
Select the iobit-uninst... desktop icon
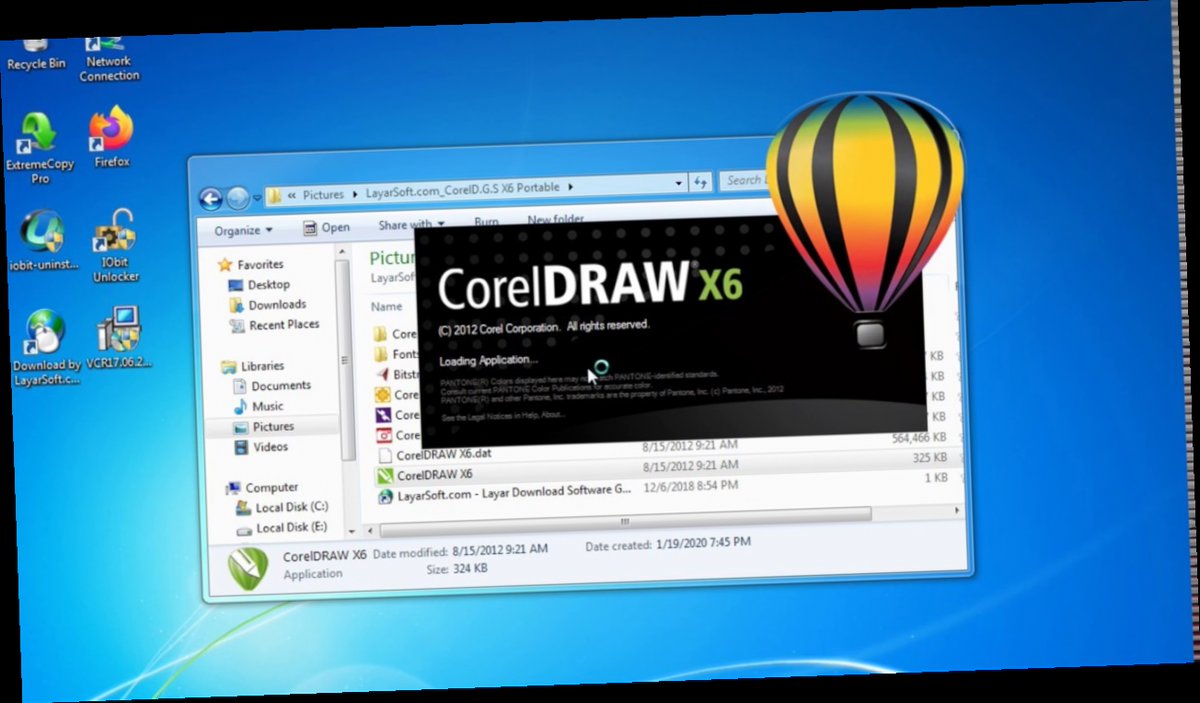43,241
